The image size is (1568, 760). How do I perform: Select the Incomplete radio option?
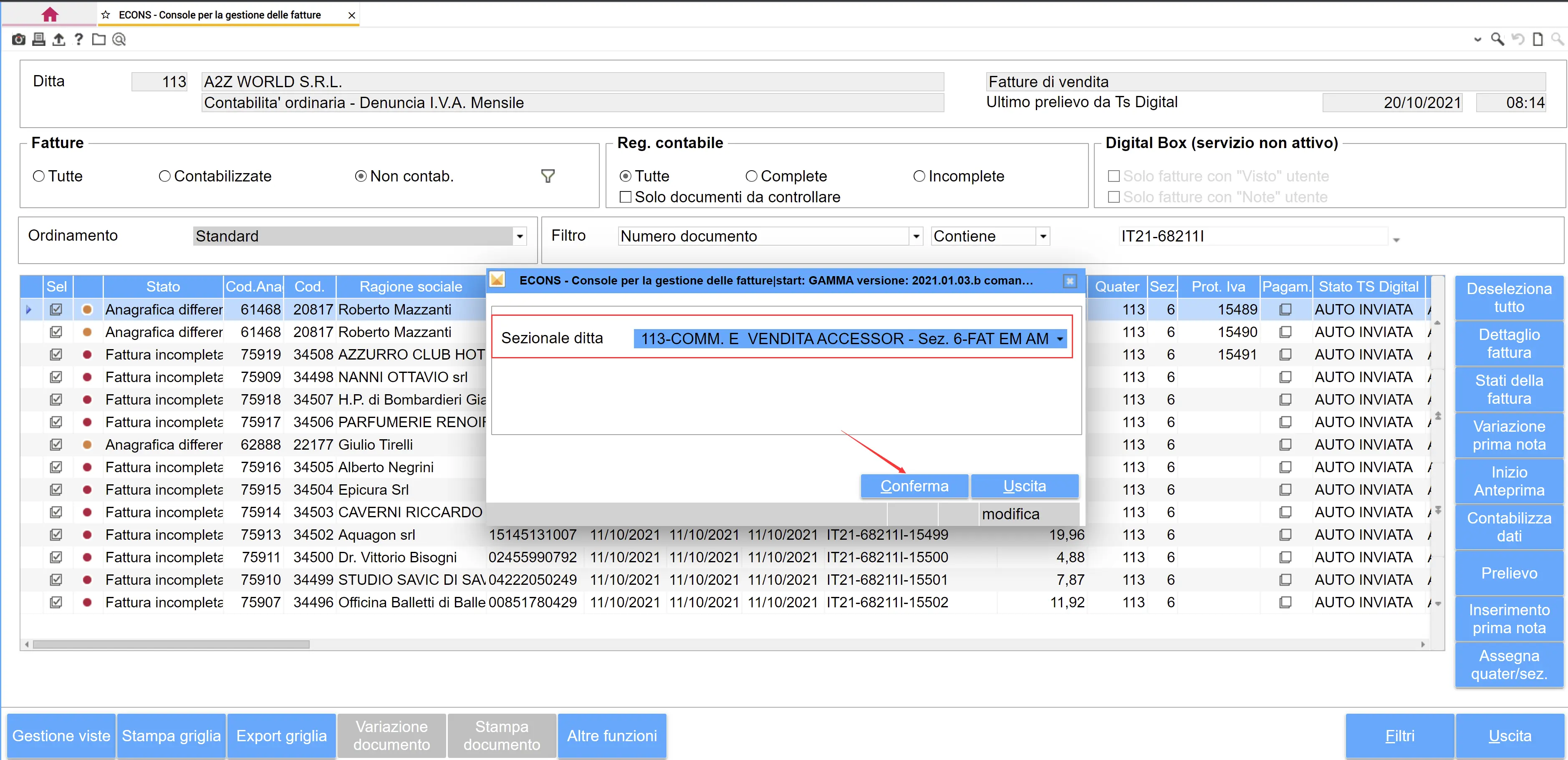(x=919, y=176)
